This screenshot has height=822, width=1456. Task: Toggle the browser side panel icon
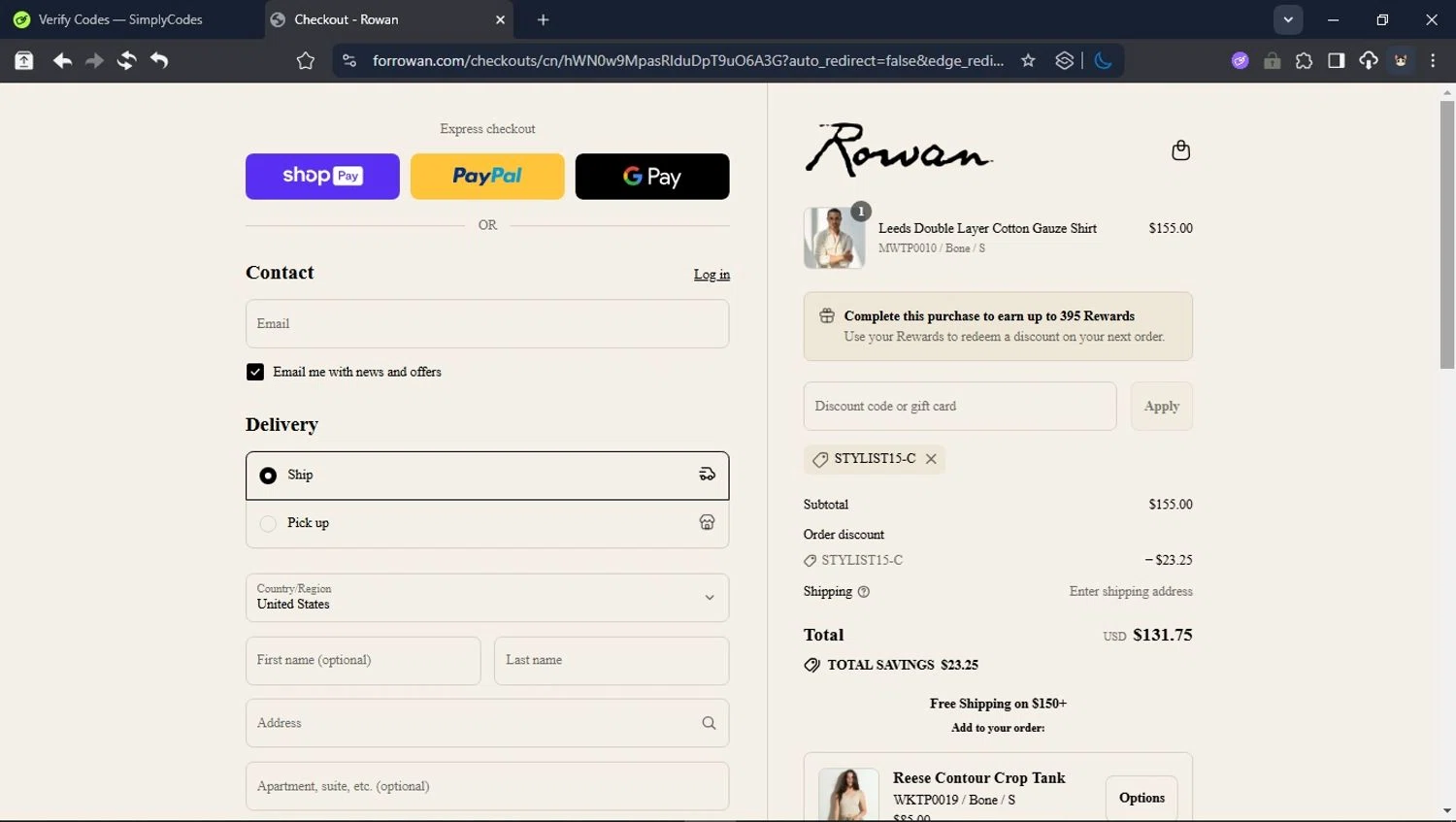[x=1336, y=61]
